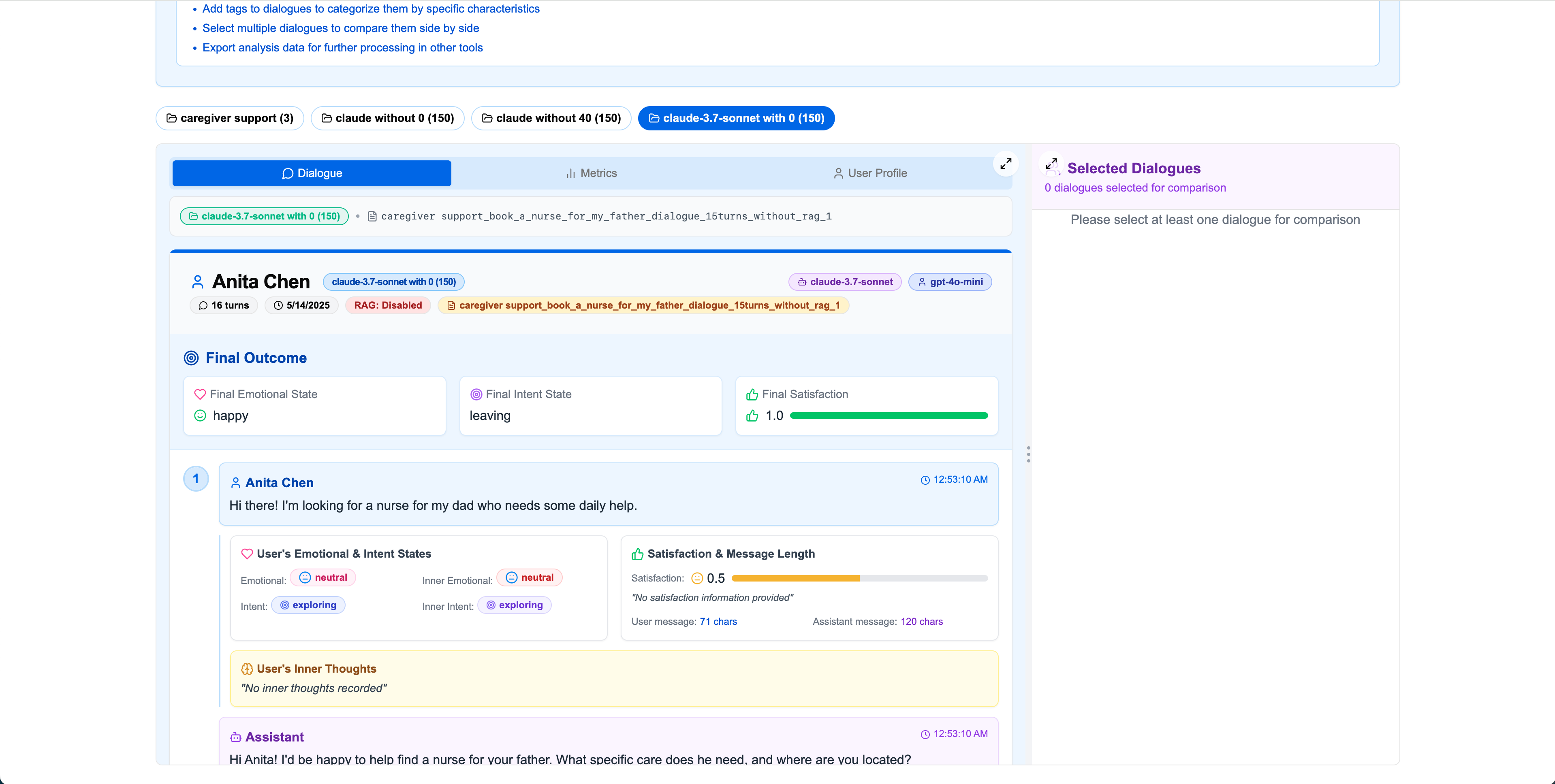
Task: Select the caregiver support (3) folder
Action: tap(230, 118)
